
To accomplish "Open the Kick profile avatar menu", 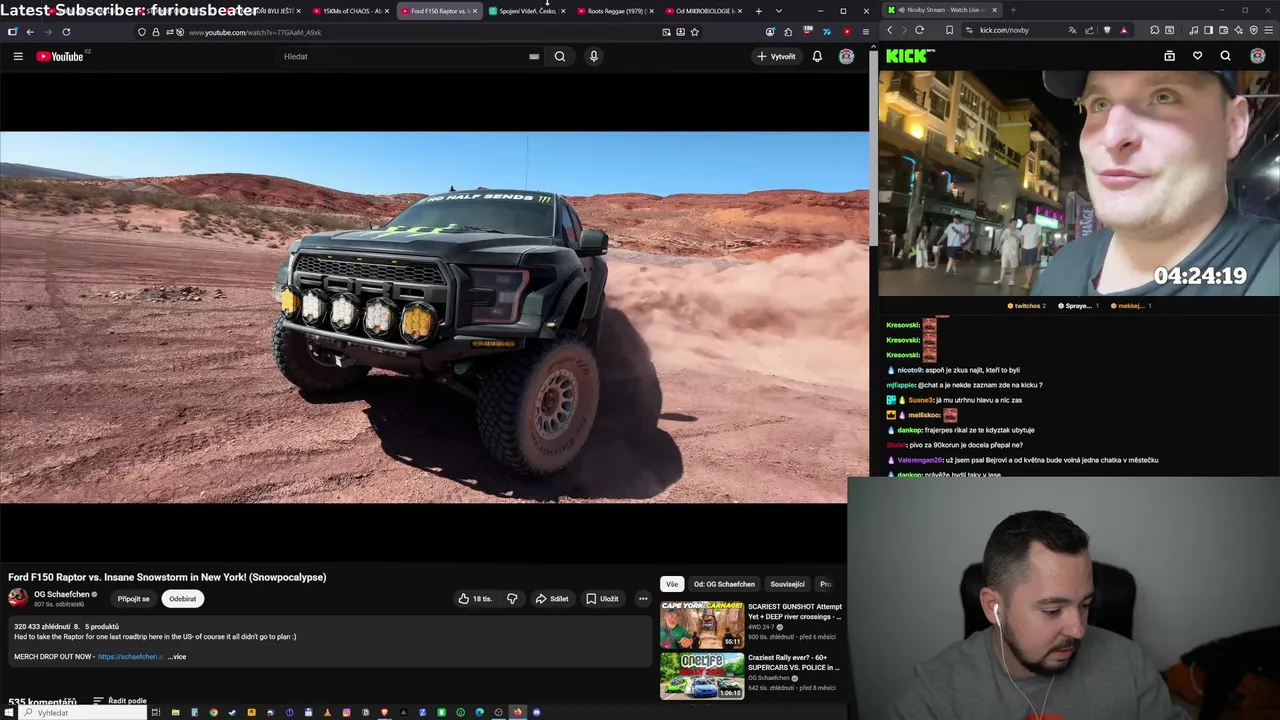I will (x=1258, y=56).
